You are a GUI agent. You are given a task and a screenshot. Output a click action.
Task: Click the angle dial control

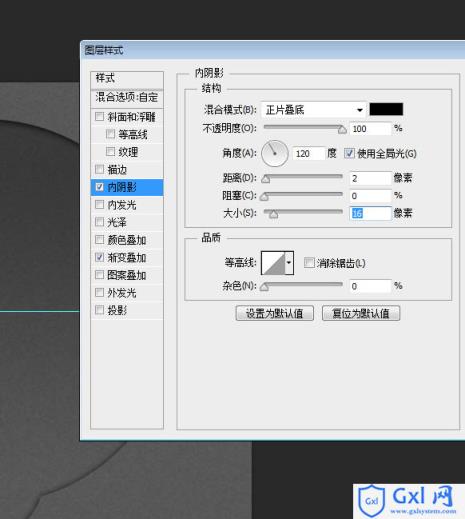(275, 154)
